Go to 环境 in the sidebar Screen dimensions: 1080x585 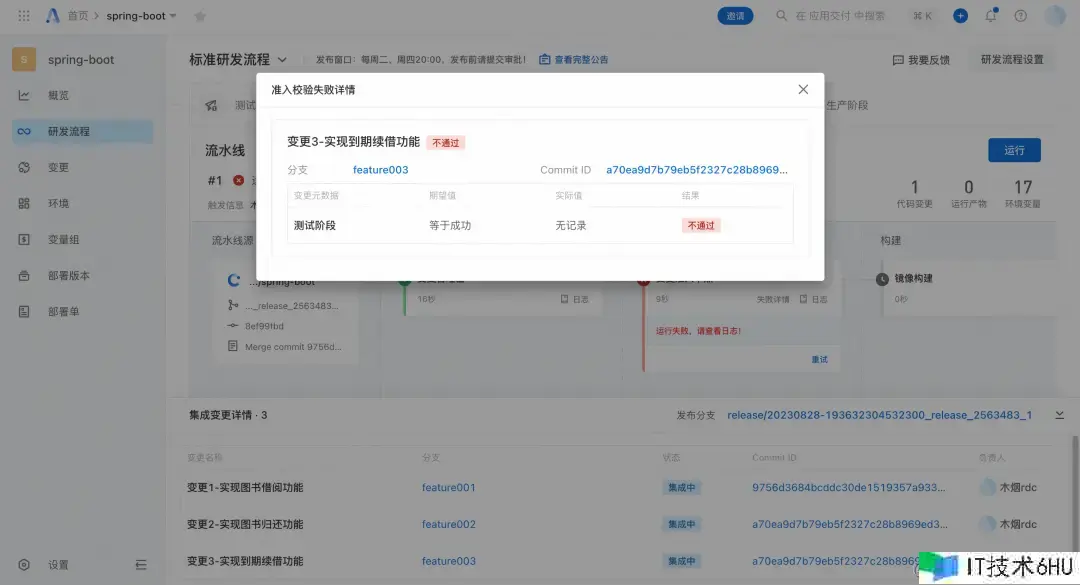click(58, 203)
